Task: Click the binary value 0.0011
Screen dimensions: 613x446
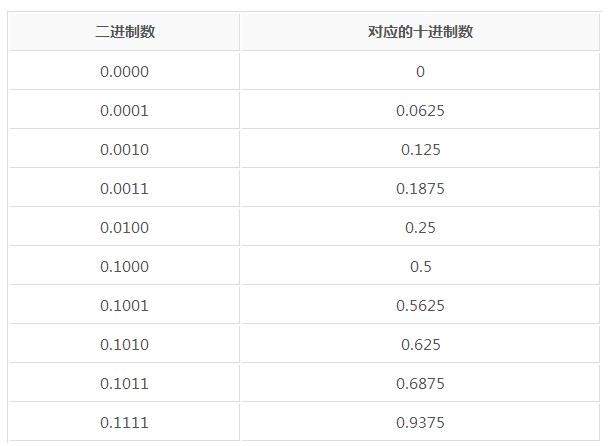Action: 125,188
